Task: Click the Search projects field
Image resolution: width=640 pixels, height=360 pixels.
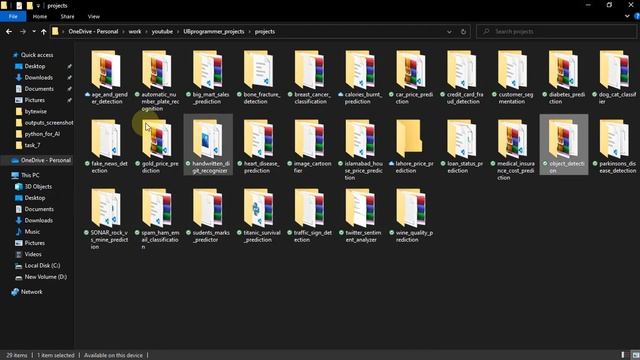Action: pyautogui.click(x=556, y=31)
